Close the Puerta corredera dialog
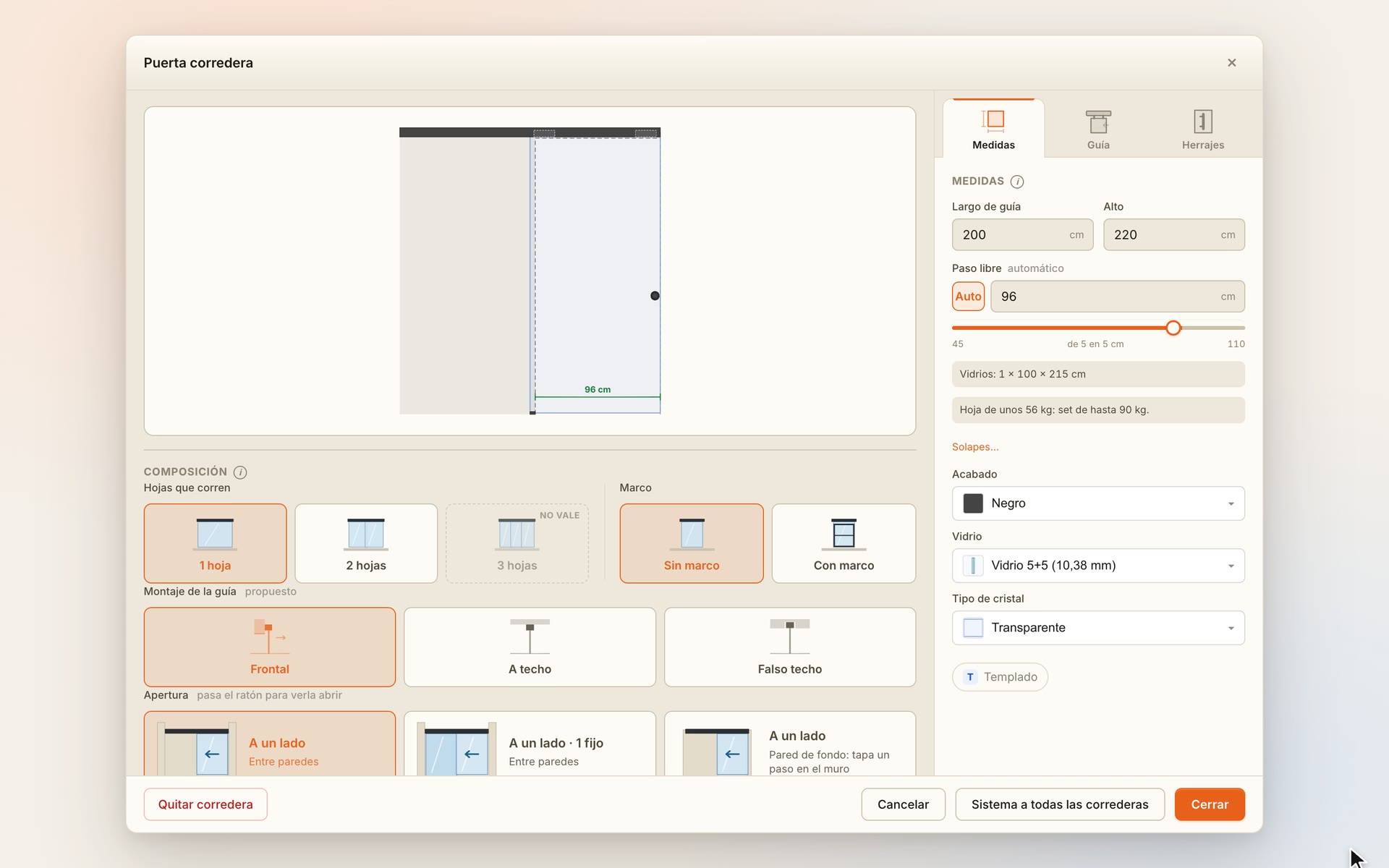1389x868 pixels. point(1231,63)
